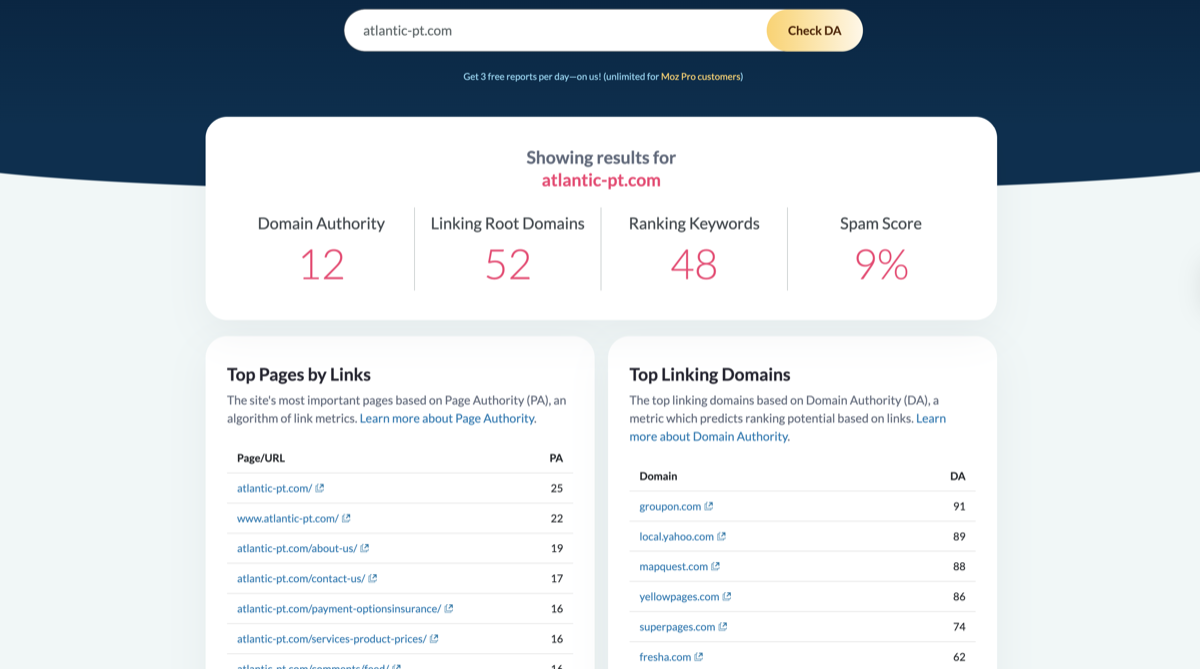The width and height of the screenshot is (1200, 669).
Task: Click external icon beside payment-optionsinsurance URL
Action: coord(449,608)
